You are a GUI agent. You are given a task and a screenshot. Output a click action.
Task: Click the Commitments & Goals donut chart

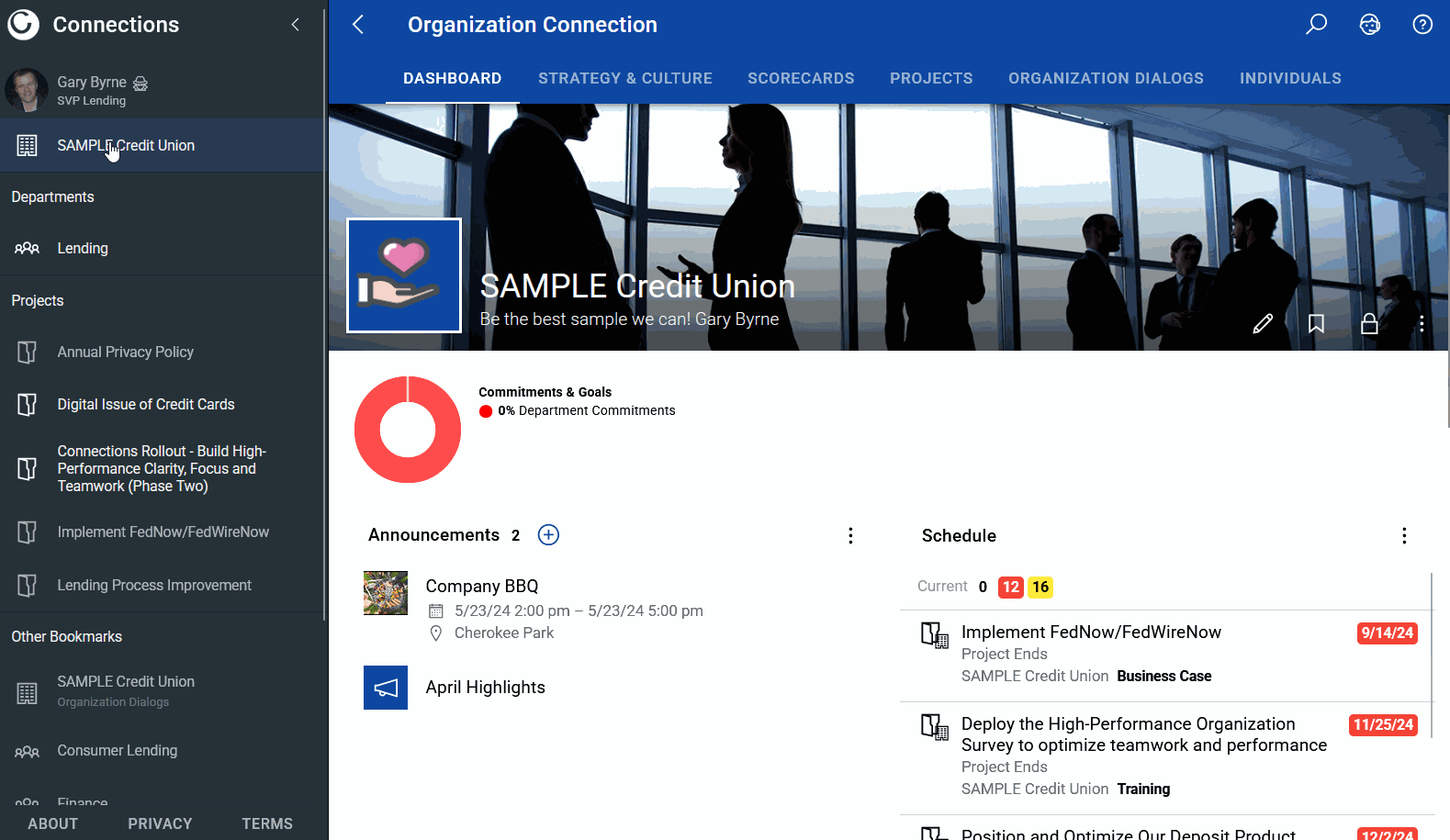(x=408, y=430)
